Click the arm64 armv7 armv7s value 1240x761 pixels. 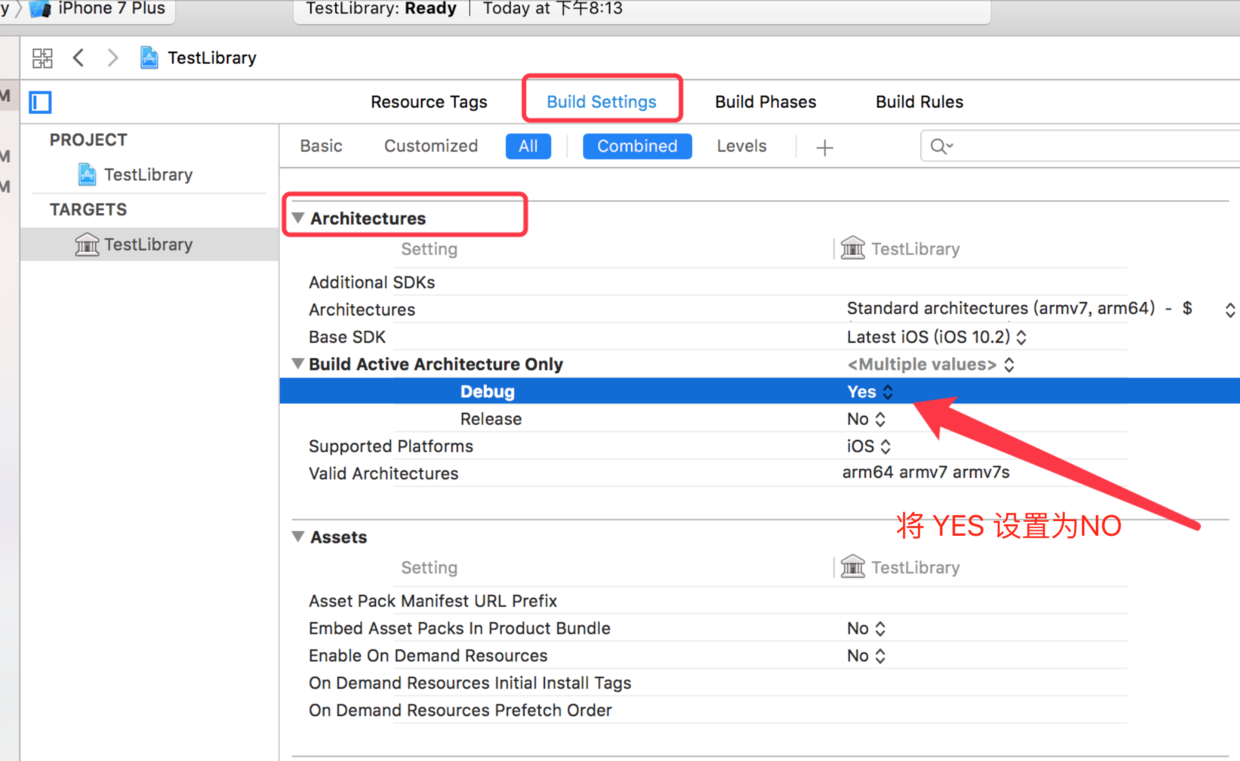click(926, 472)
